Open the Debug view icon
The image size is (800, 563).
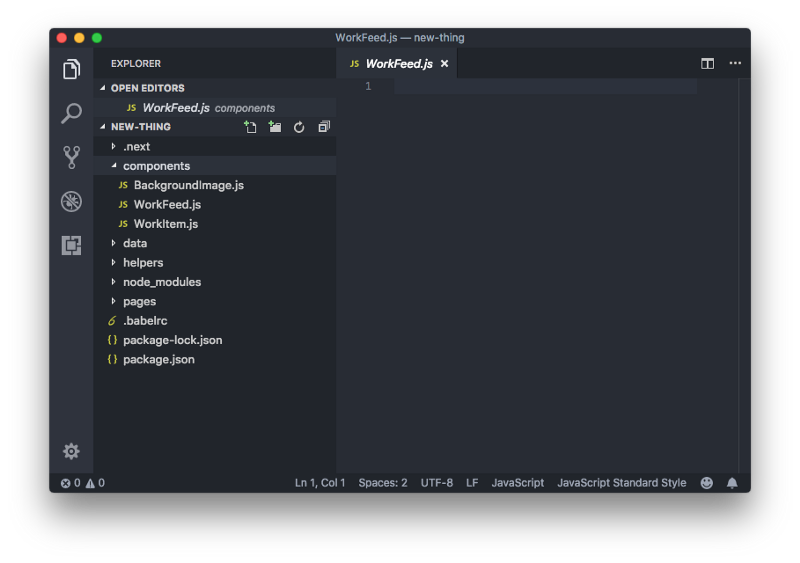[71, 201]
